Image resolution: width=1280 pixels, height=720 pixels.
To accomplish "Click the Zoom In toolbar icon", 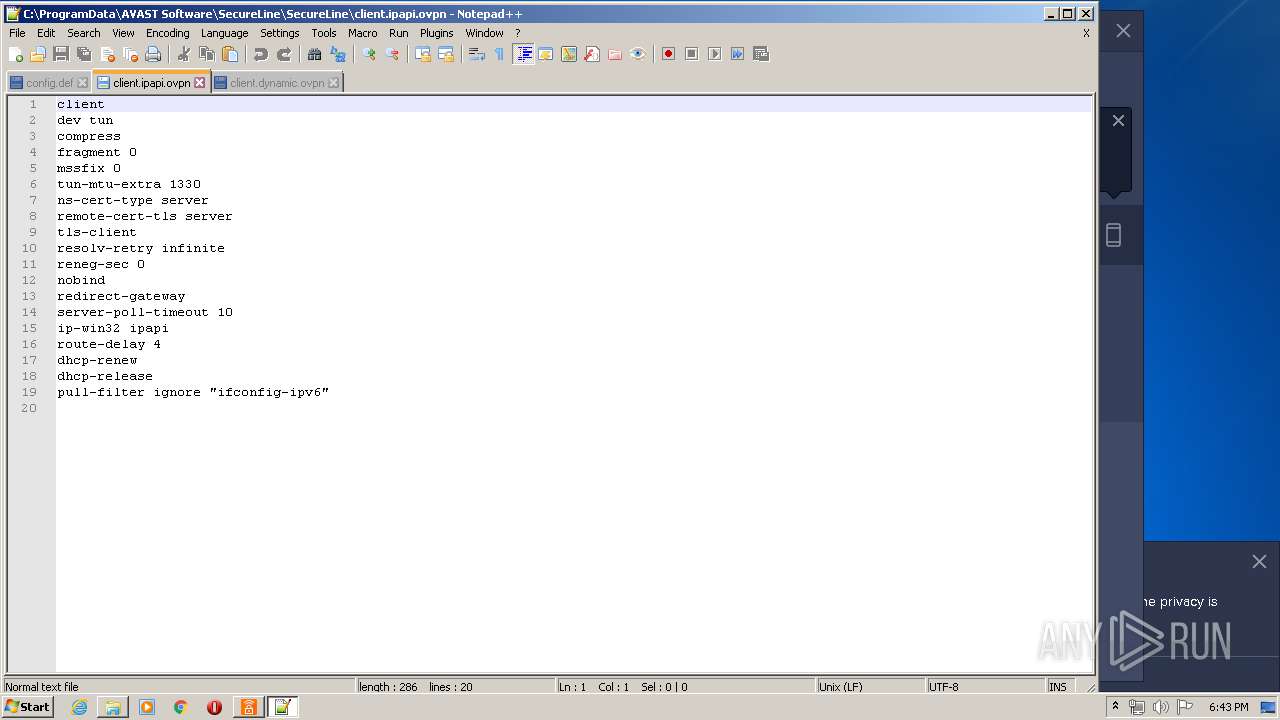I will click(369, 54).
